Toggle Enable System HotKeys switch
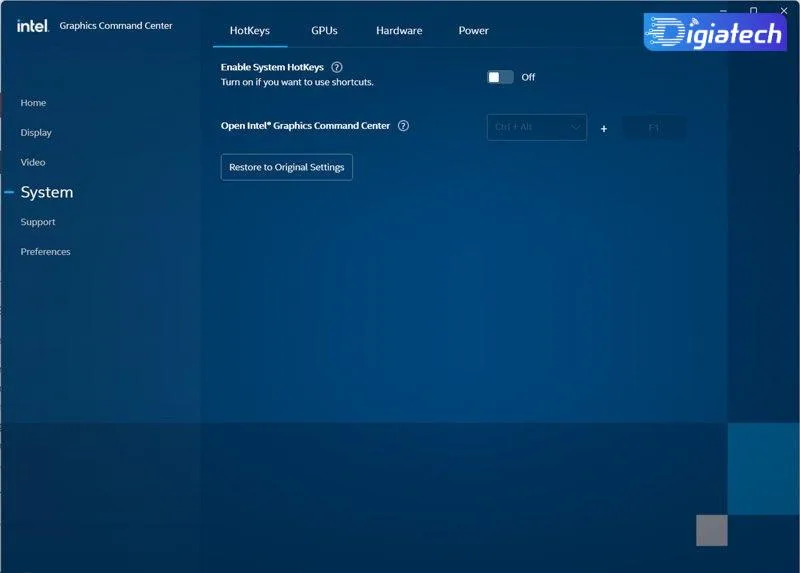Viewport: 800px width, 573px height. 500,77
